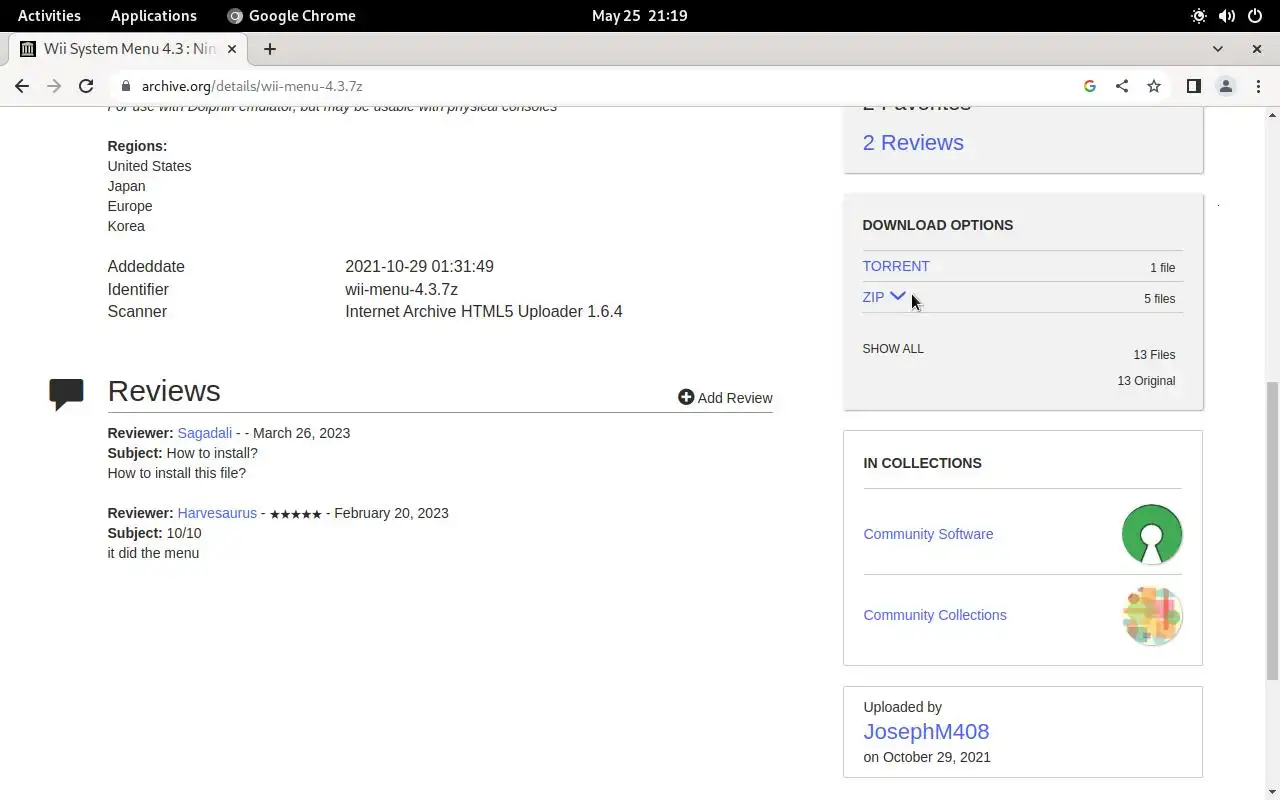Open reviewer Sagadali's profile
The height and width of the screenshot is (800, 1280).
pos(204,433)
